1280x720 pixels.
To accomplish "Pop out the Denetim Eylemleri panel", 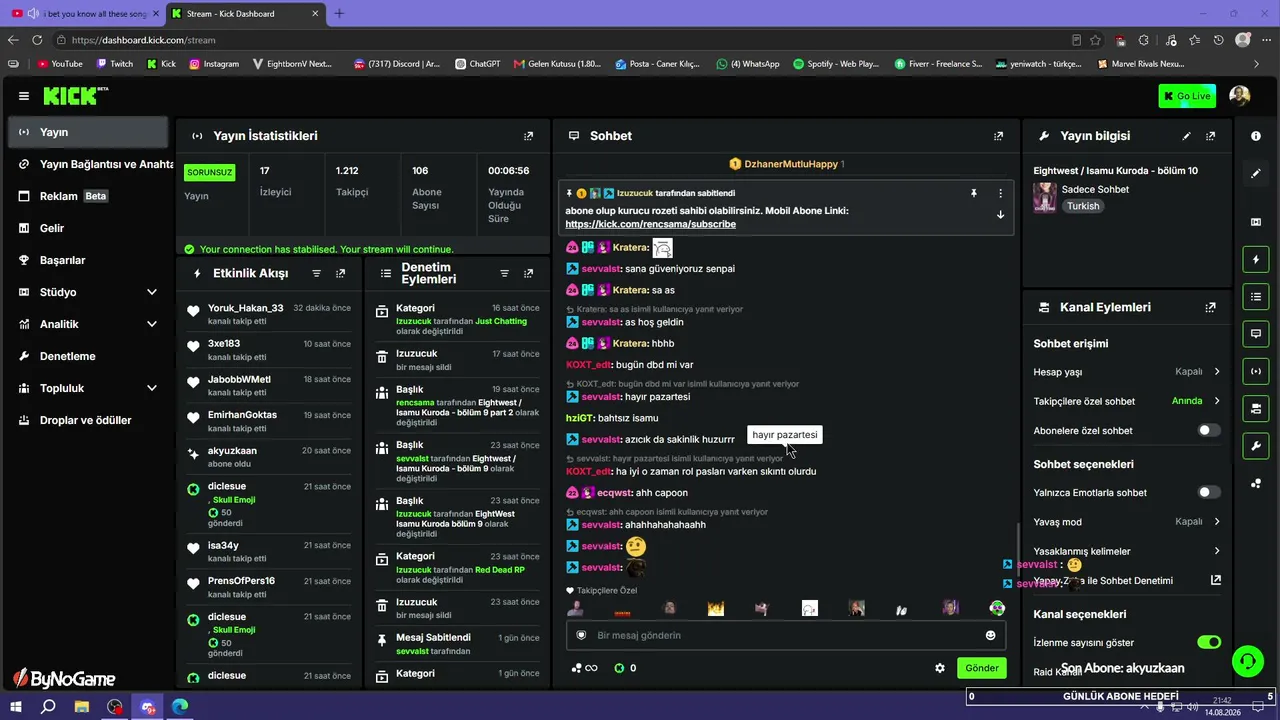I will [x=529, y=273].
